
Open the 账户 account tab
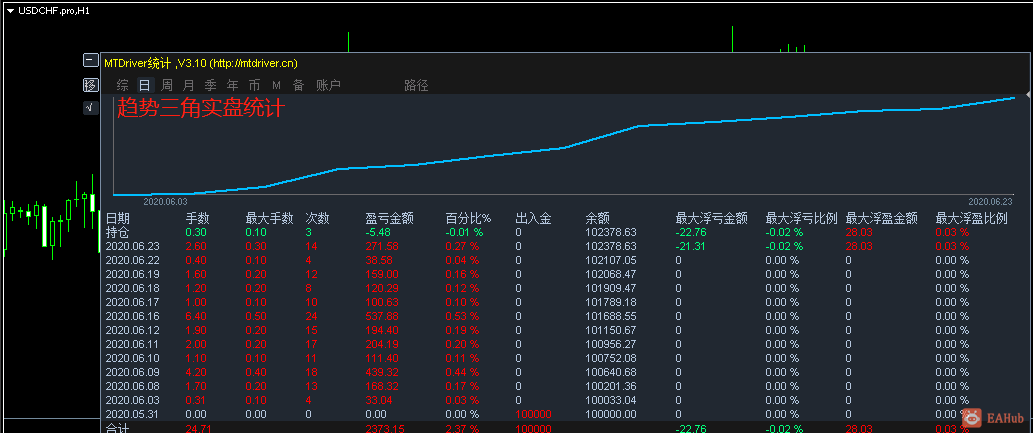pyautogui.click(x=328, y=84)
